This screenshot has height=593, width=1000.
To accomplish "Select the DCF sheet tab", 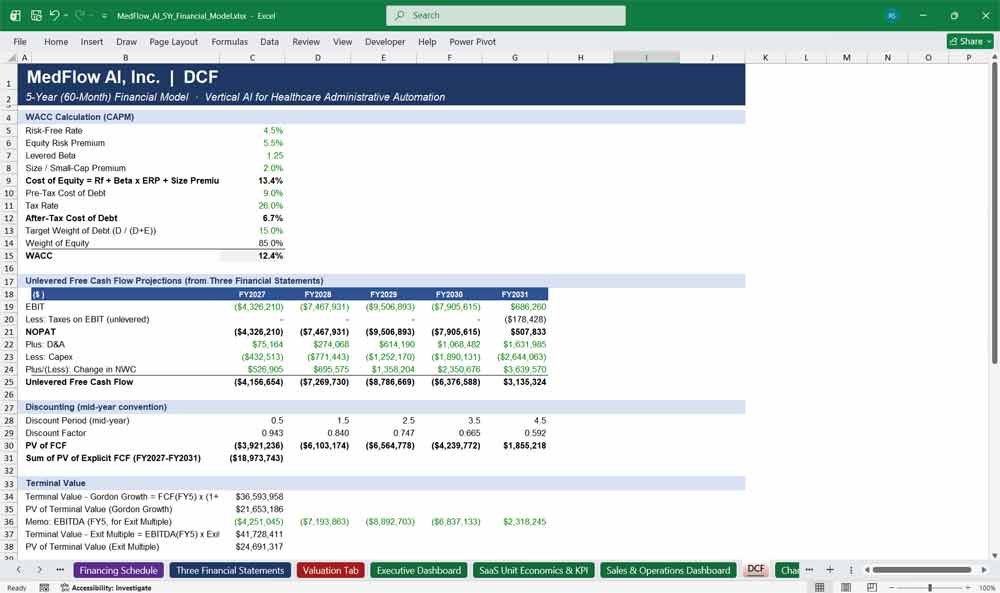I will (x=756, y=569).
